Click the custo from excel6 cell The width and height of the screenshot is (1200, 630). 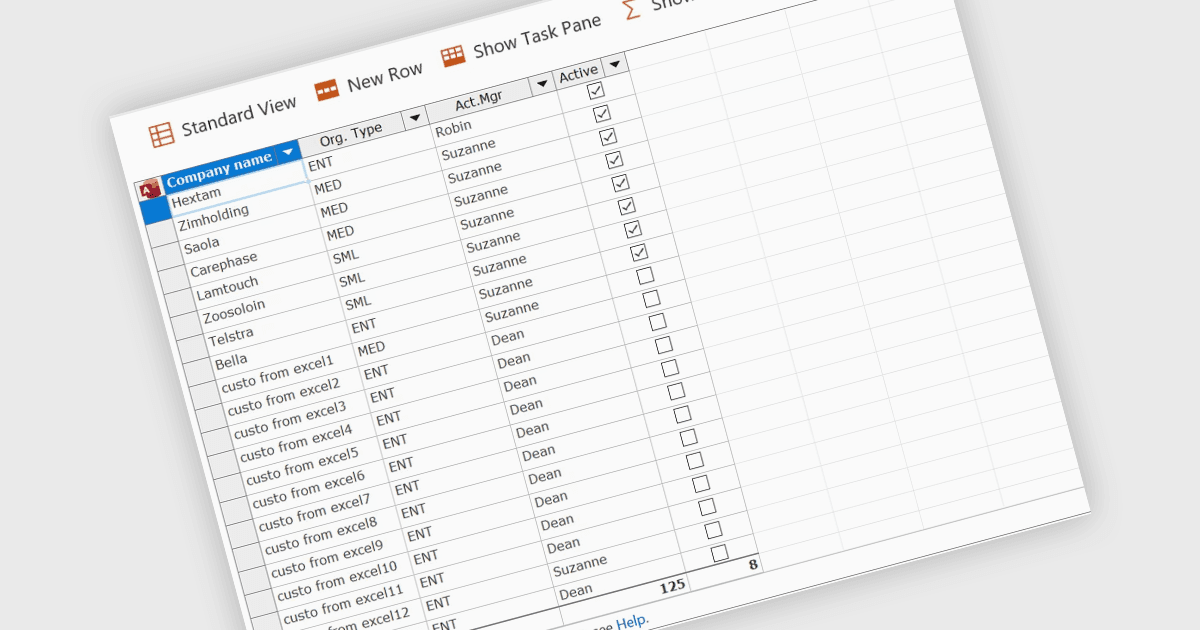tap(318, 491)
